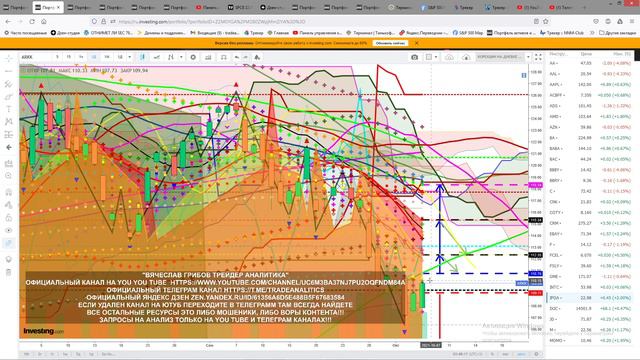The height and width of the screenshot is (360, 640).
Task: Take a chart snapshot with camera icon
Action: tap(414, 57)
